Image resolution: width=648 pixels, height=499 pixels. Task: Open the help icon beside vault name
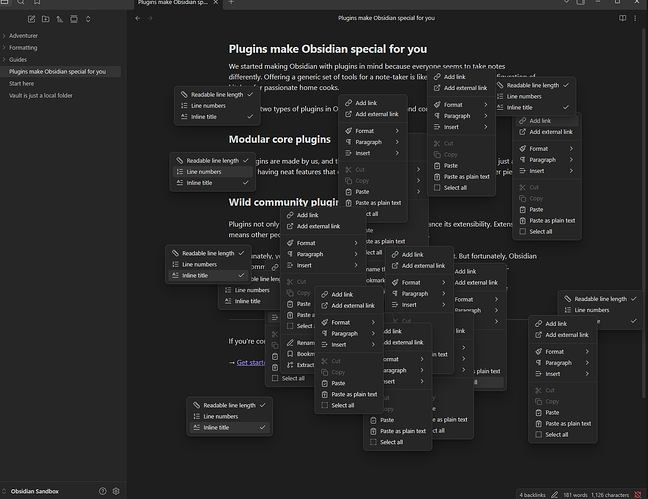103,491
